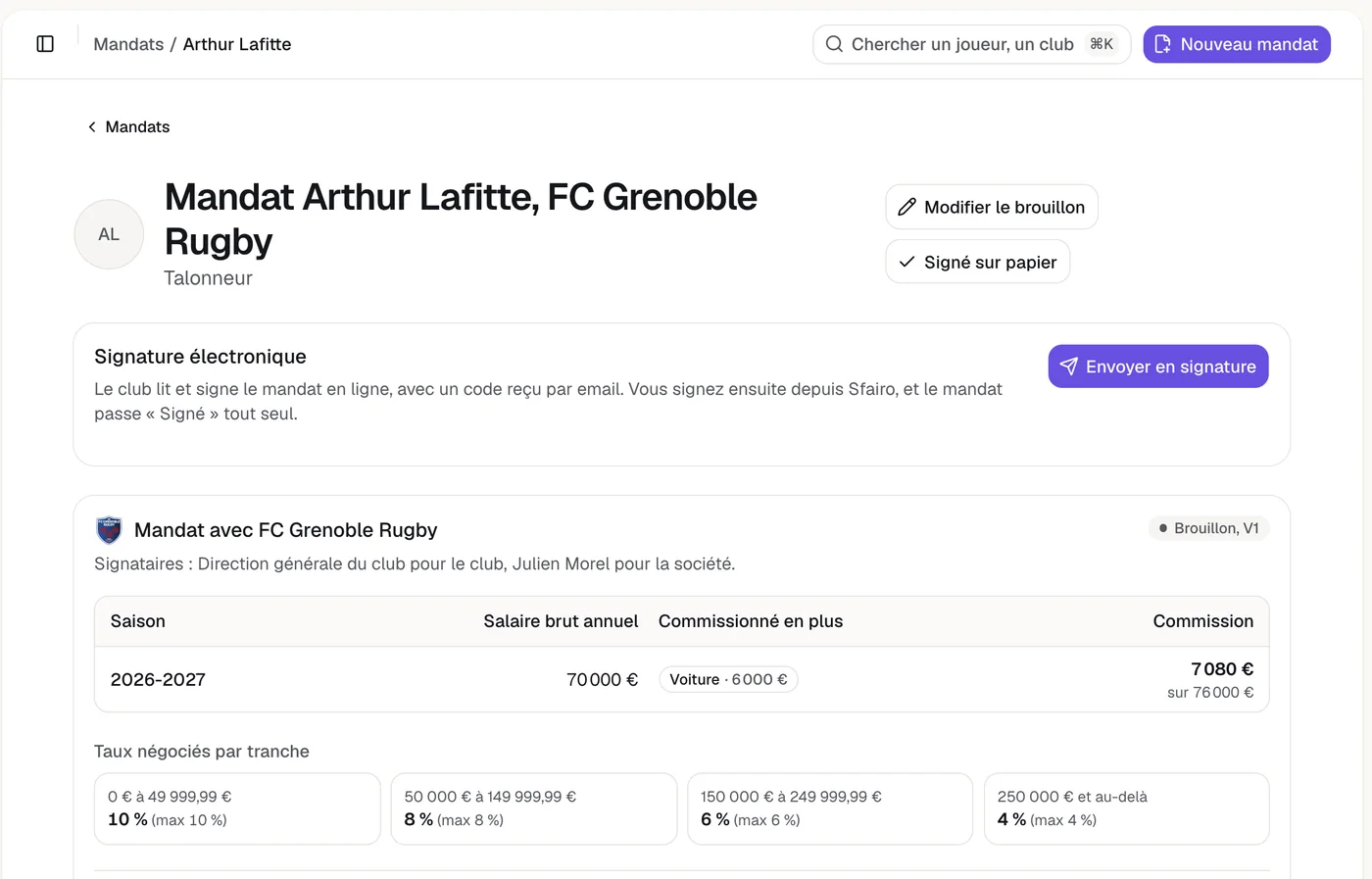Viewport: 1372px width, 879px height.
Task: Click the search magnifier icon
Action: click(834, 44)
